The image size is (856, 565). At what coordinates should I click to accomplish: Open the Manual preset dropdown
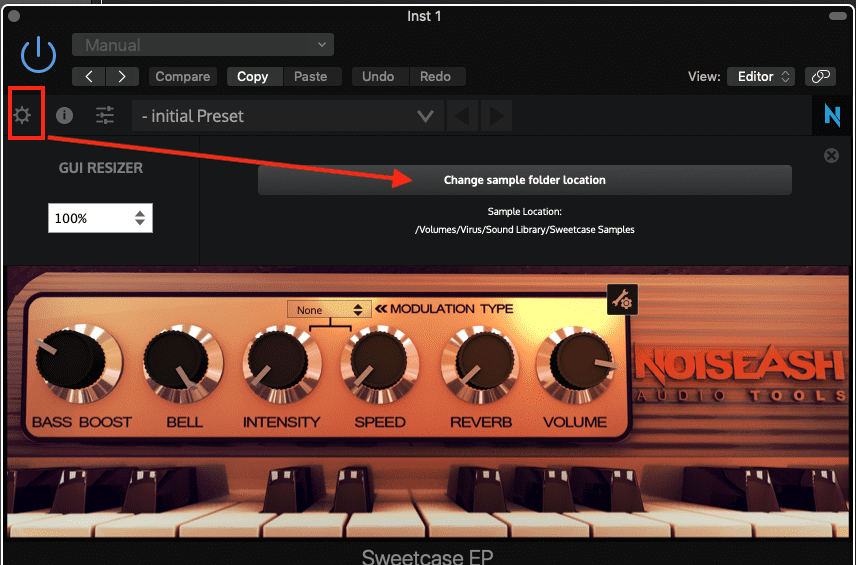[203, 45]
